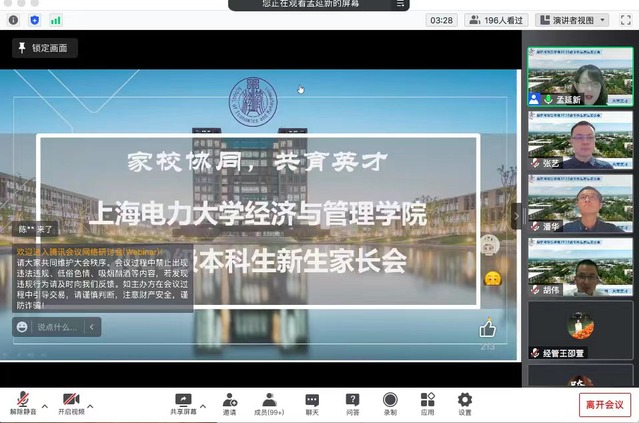The height and width of the screenshot is (423, 639).
Task: Open the chat (聊天) panel
Action: coord(312,400)
